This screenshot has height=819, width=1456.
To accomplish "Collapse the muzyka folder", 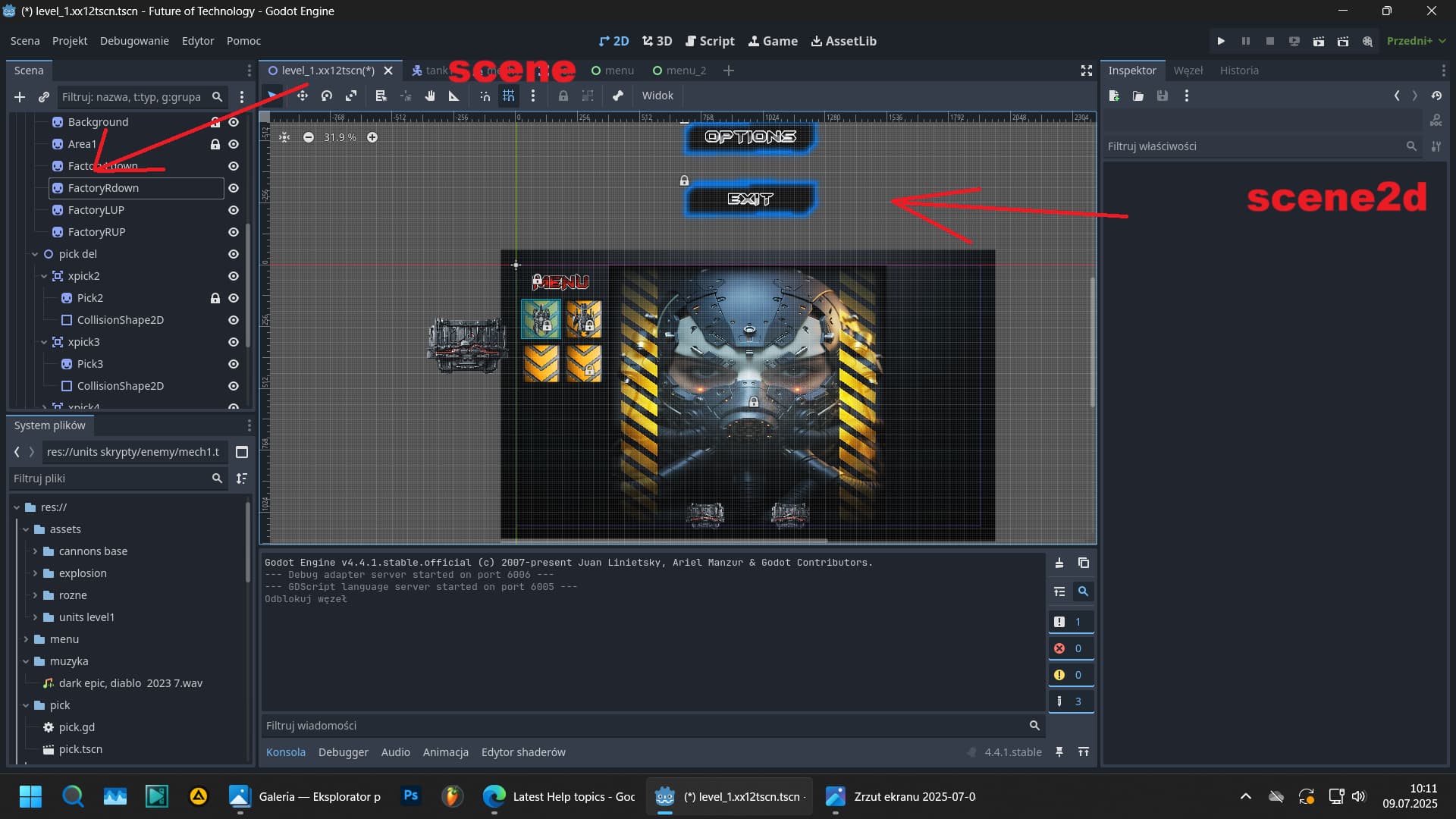I will coord(26,661).
